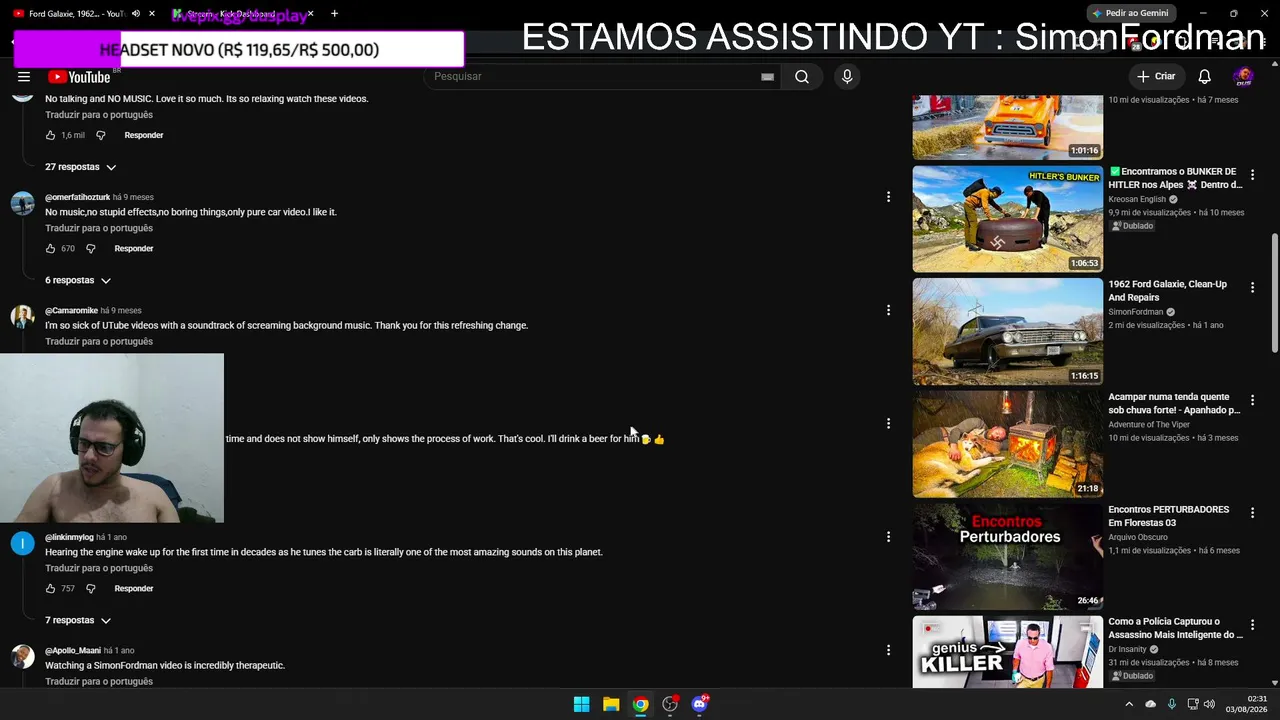Click the Chrome taskbar icon
Screen dimensions: 1280x720
coord(640,704)
